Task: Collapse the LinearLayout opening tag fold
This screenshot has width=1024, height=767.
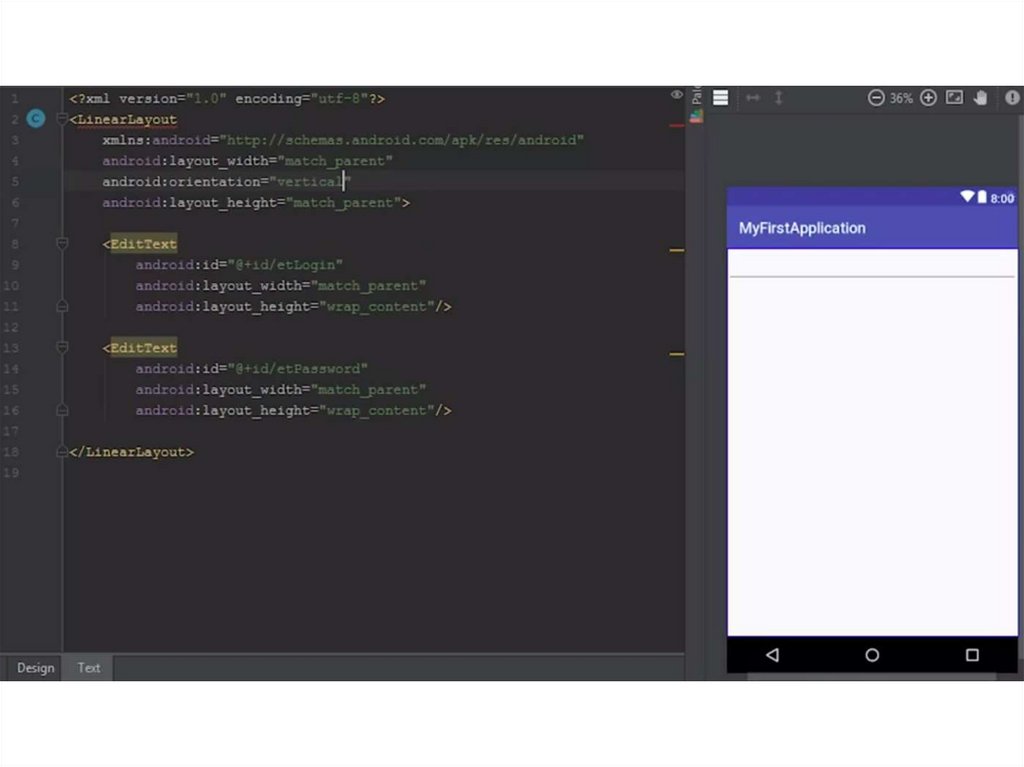Action: (62, 120)
